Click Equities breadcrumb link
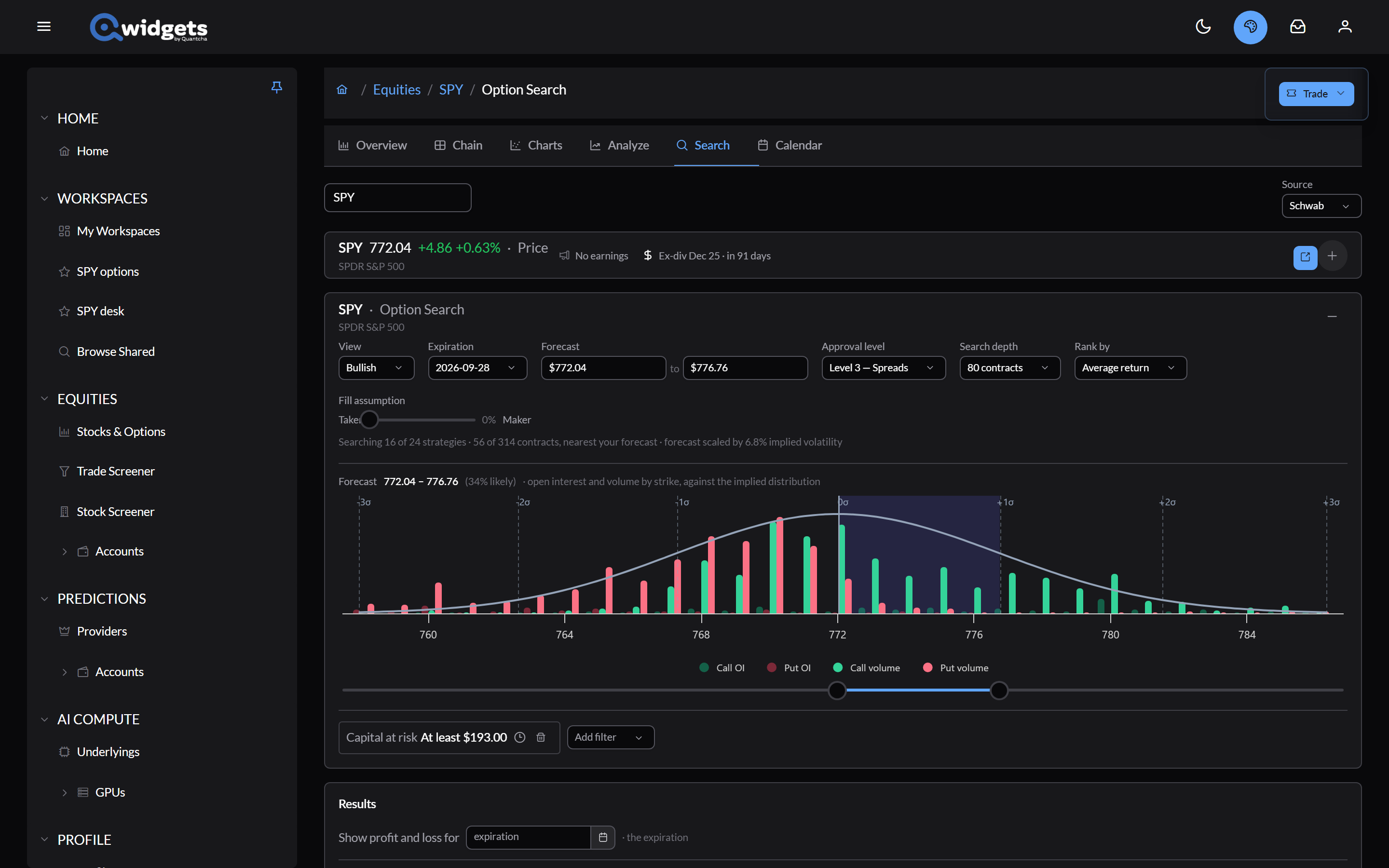 click(x=396, y=90)
